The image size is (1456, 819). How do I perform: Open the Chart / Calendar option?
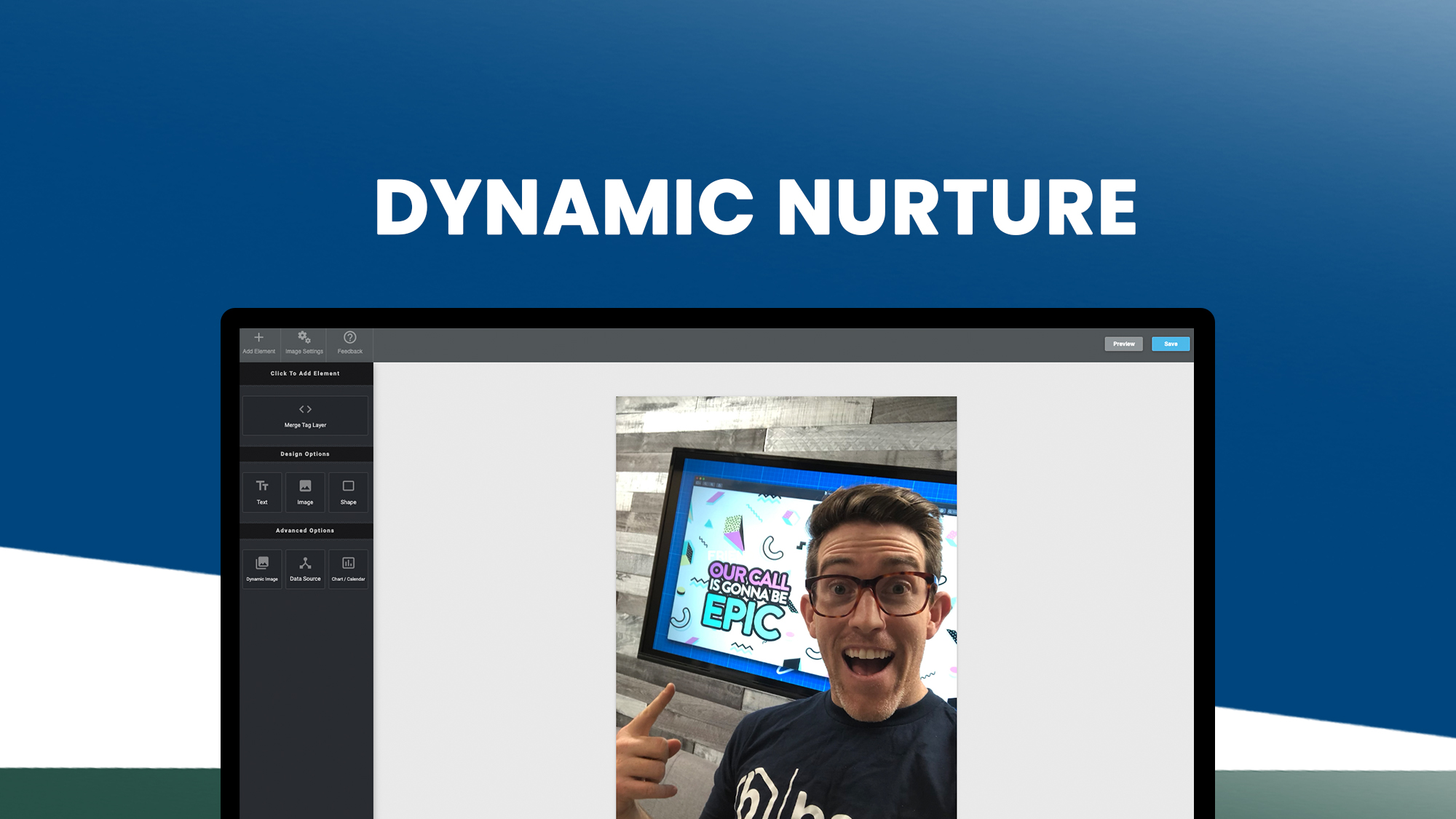click(349, 569)
